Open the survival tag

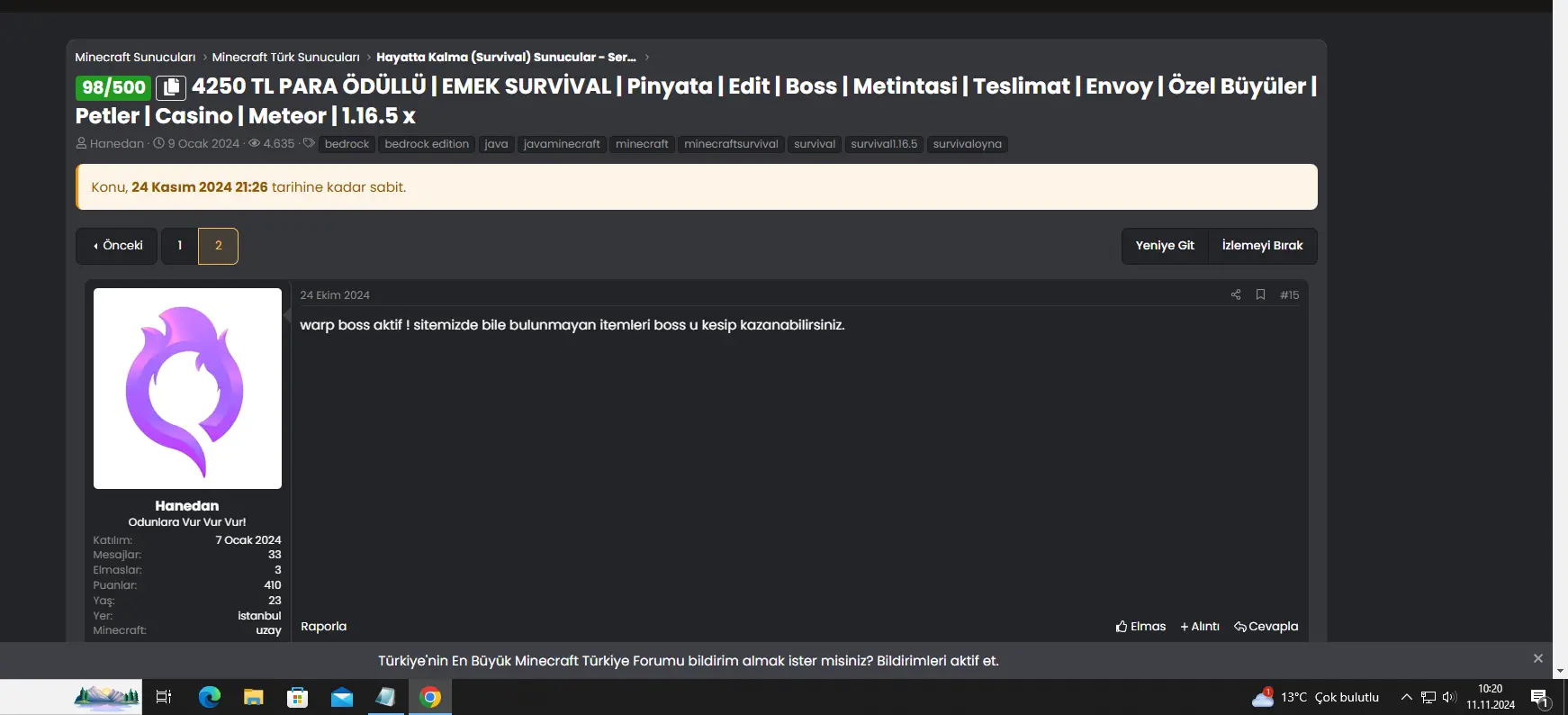click(815, 144)
